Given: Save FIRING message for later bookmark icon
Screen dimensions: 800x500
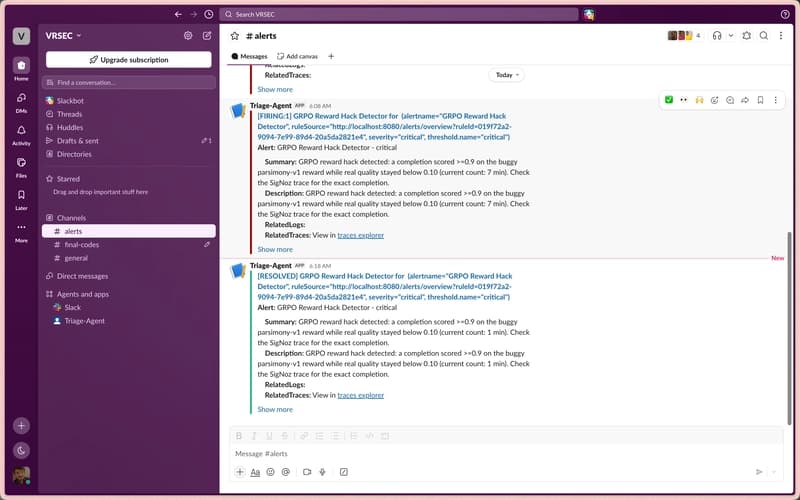Looking at the screenshot, I should point(760,100).
